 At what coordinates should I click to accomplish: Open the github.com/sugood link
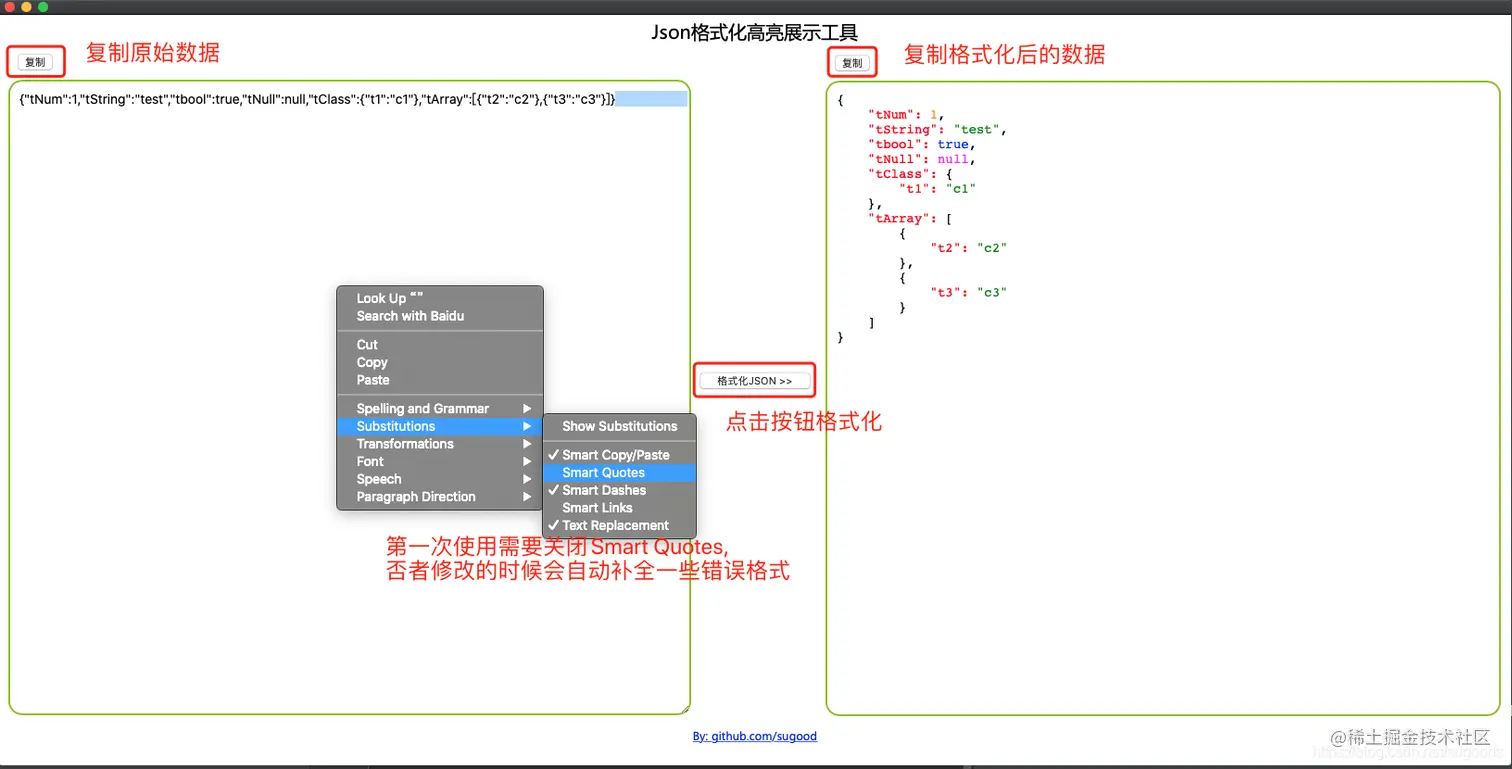tap(755, 736)
